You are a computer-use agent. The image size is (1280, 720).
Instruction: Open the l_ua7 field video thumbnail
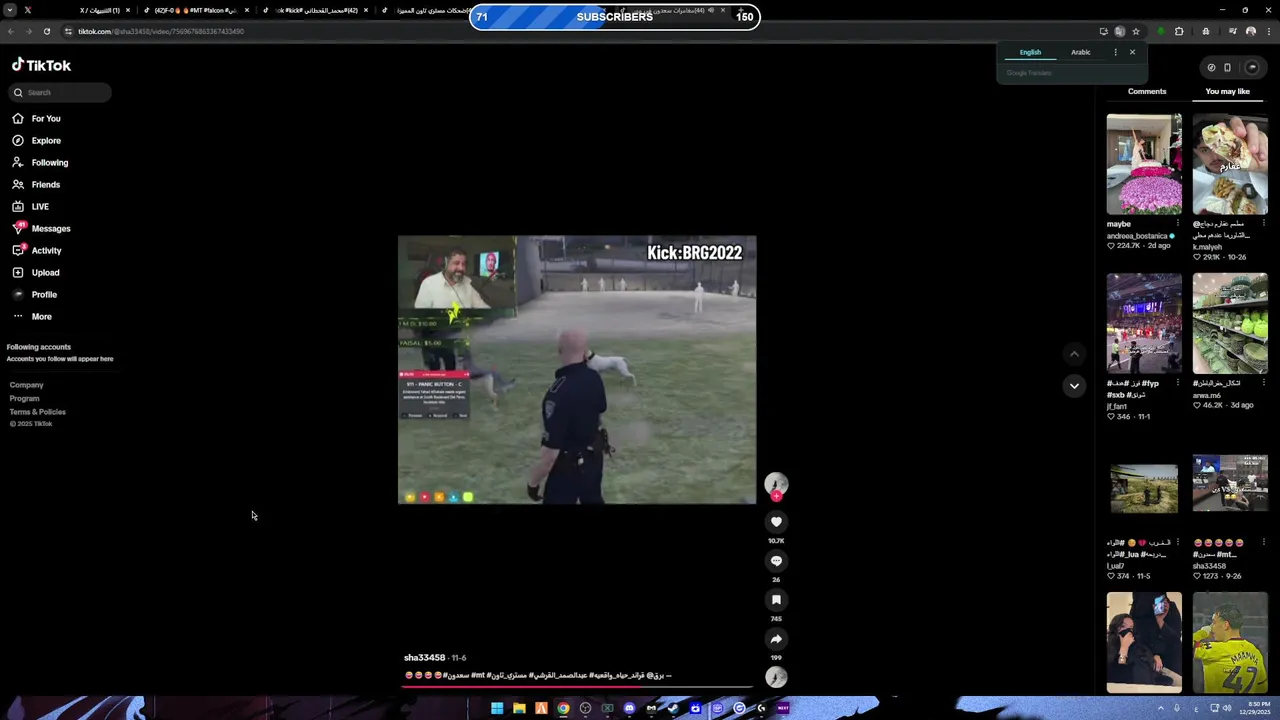1144,489
